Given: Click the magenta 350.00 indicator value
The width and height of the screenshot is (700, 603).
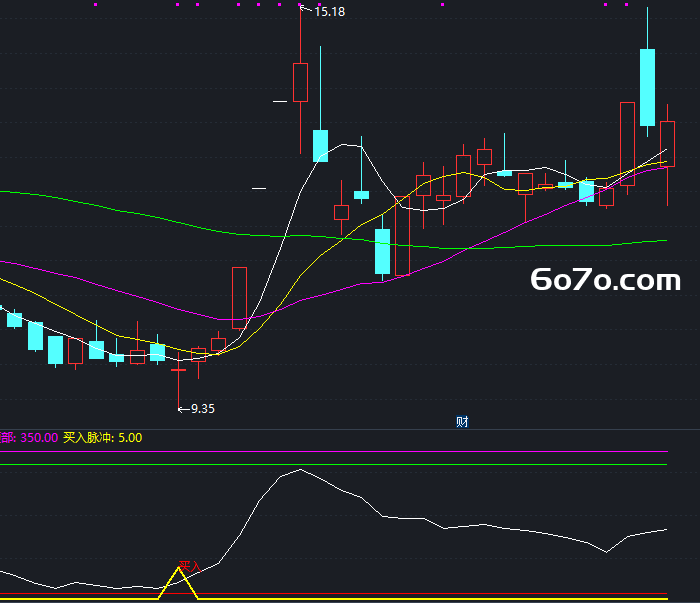Looking at the screenshot, I should 39,438.
